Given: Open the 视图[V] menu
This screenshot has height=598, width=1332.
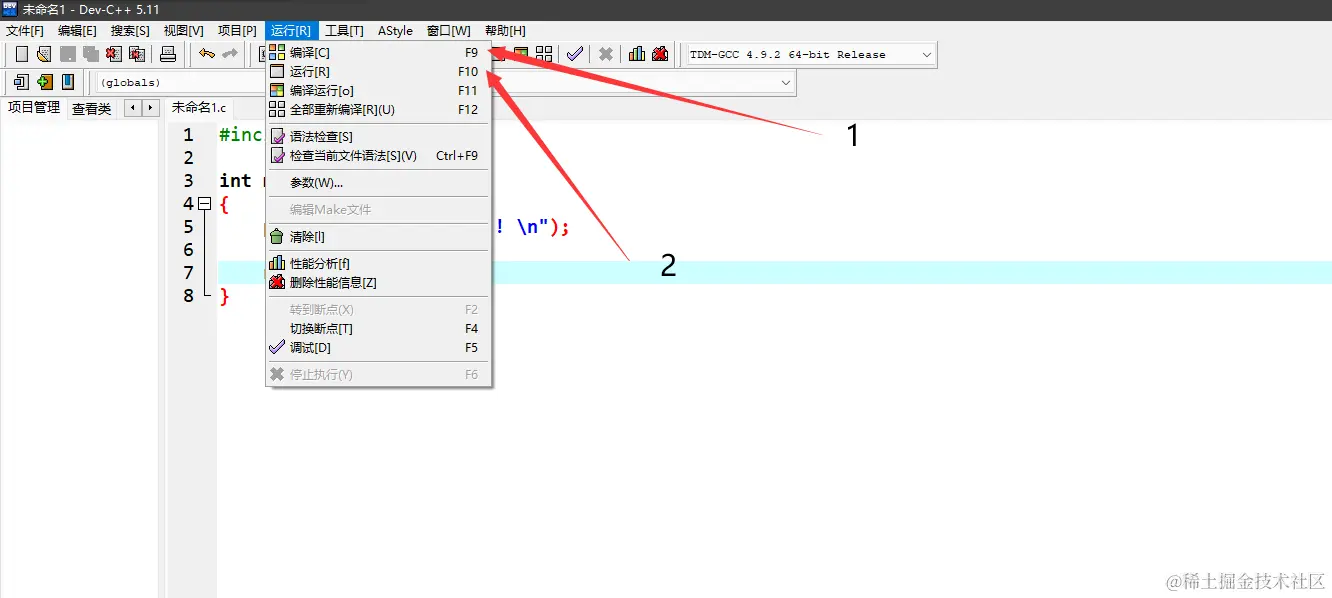Looking at the screenshot, I should point(183,31).
